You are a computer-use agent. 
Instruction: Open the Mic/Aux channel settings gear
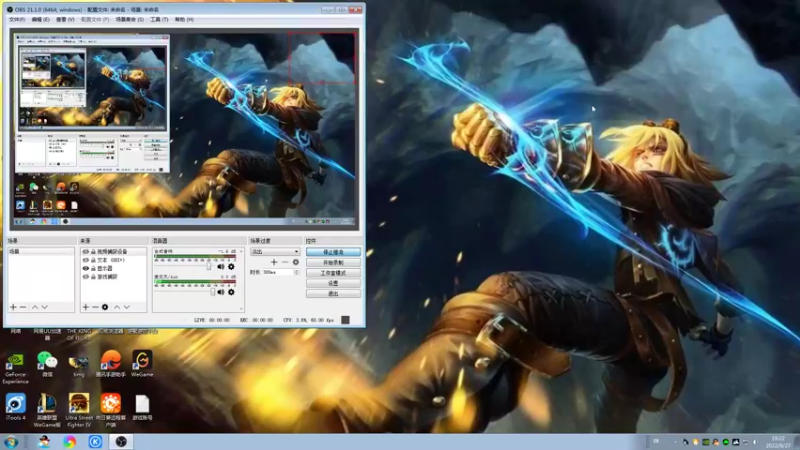click(x=231, y=292)
